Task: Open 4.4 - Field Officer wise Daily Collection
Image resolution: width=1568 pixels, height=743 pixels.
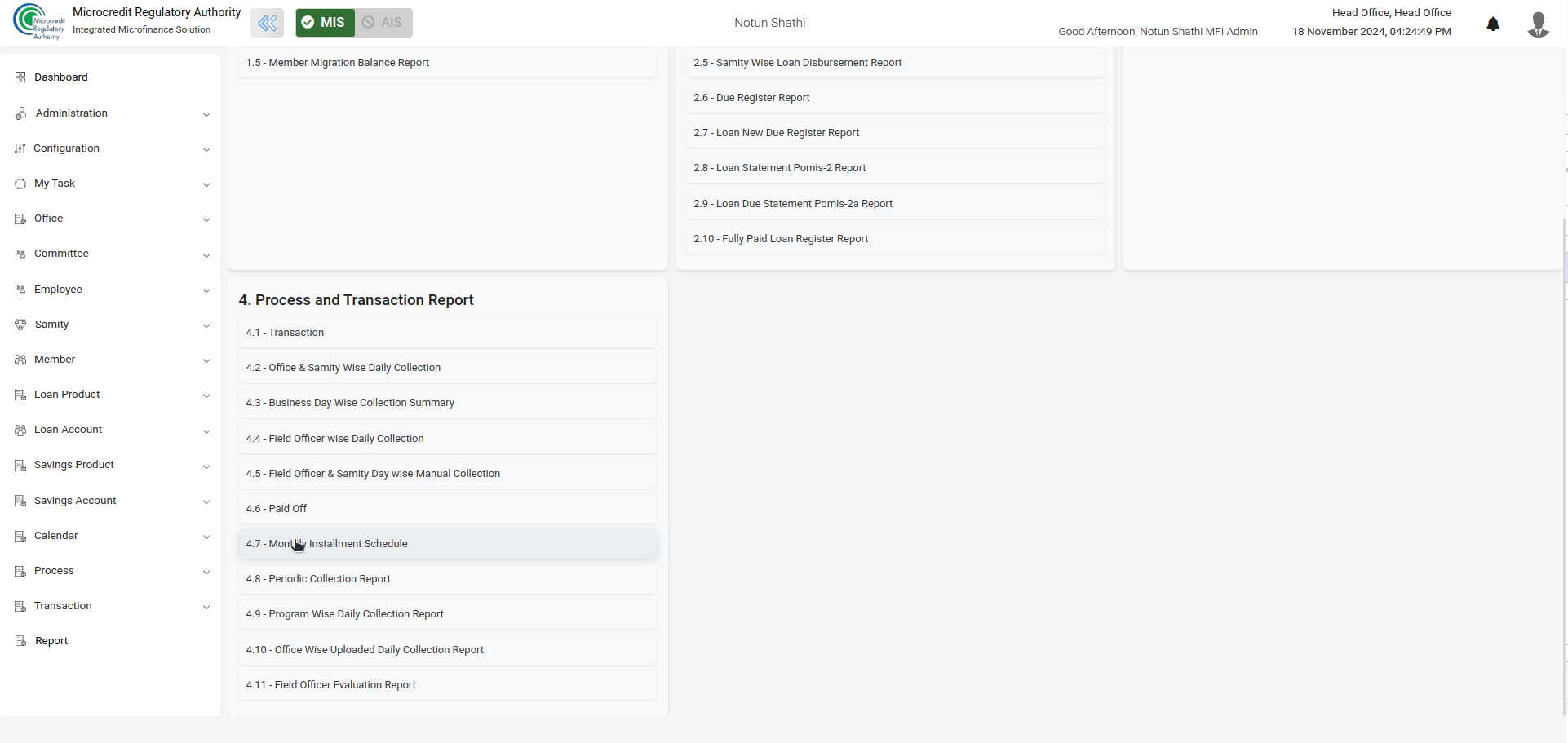Action: point(447,439)
